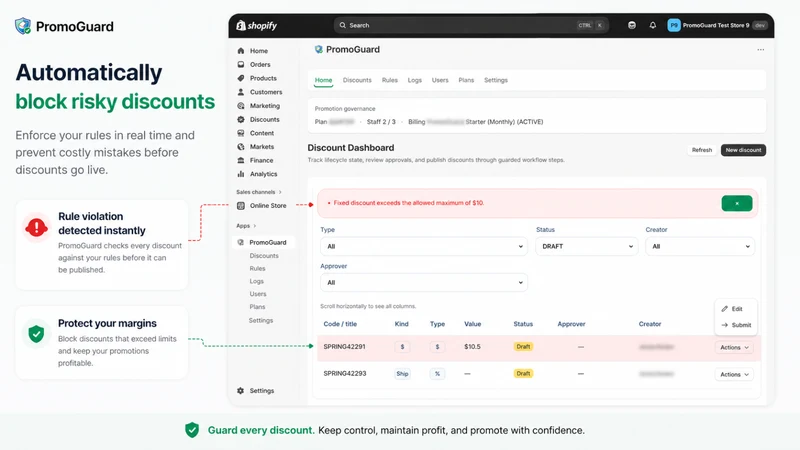Expand the Apps section in sidebar
The width and height of the screenshot is (800, 450).
[x=246, y=226]
